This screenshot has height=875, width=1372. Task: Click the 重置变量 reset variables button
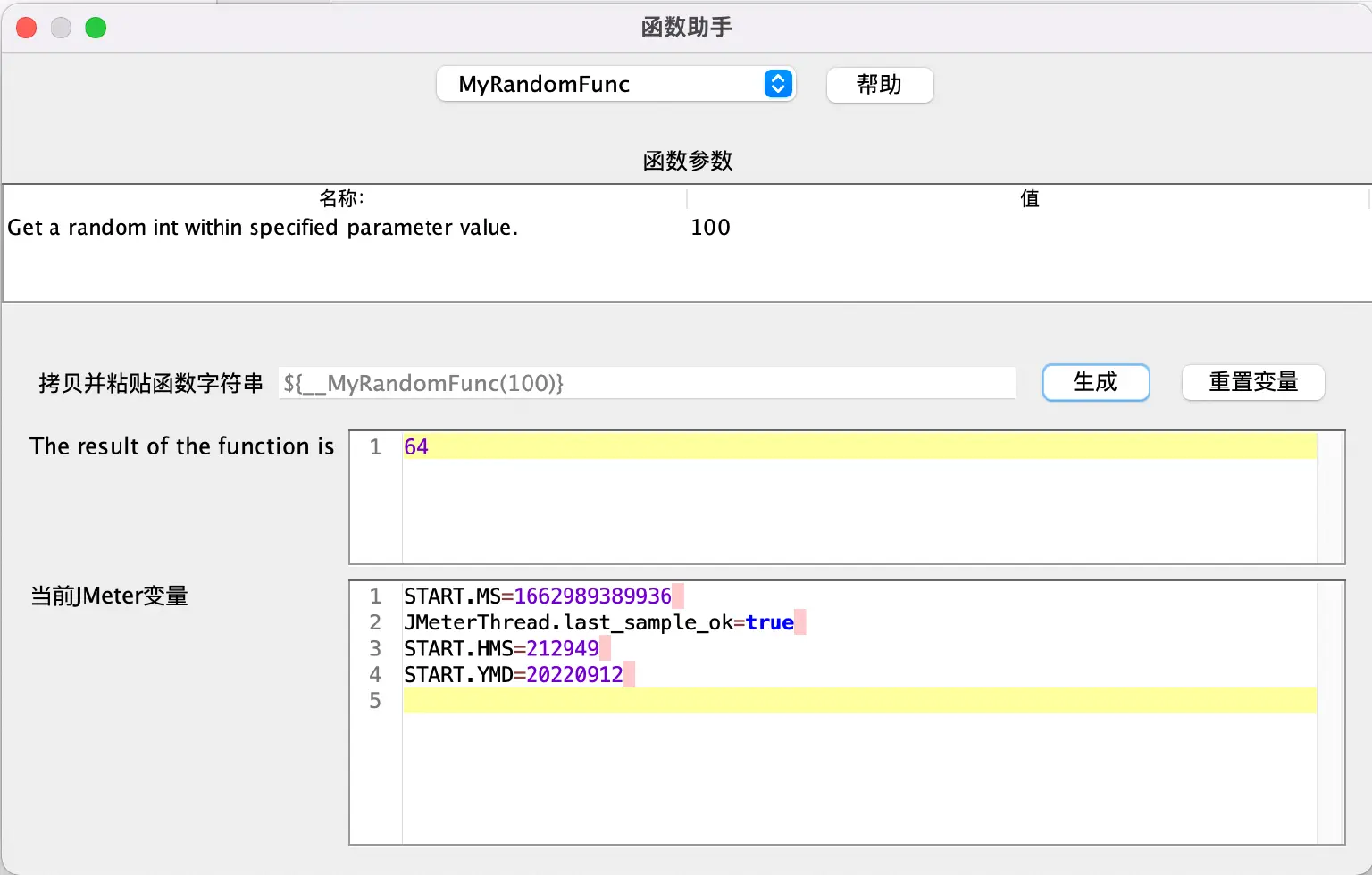pos(1252,382)
